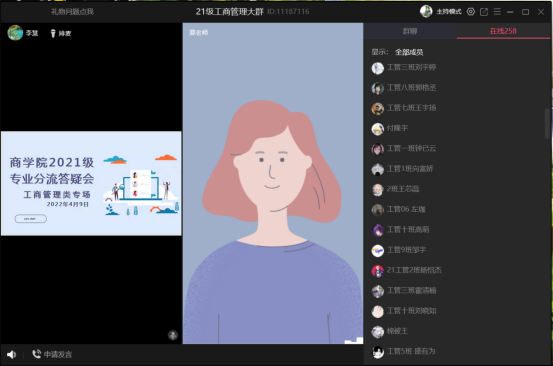The width and height of the screenshot is (553, 366).
Task: Mute the speaker volume icon at bottom left
Action: [11, 354]
